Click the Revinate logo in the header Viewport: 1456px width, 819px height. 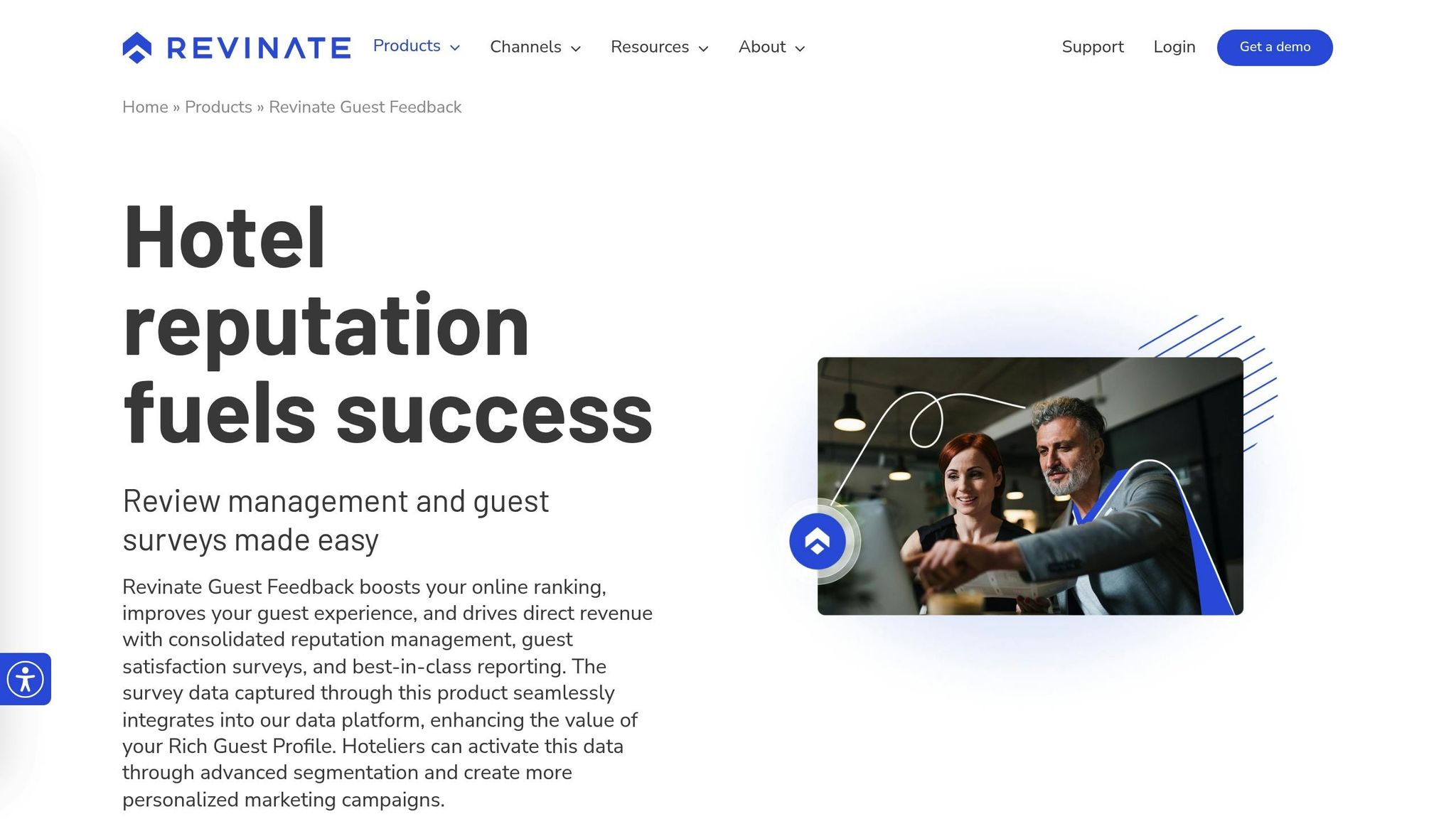[x=235, y=47]
